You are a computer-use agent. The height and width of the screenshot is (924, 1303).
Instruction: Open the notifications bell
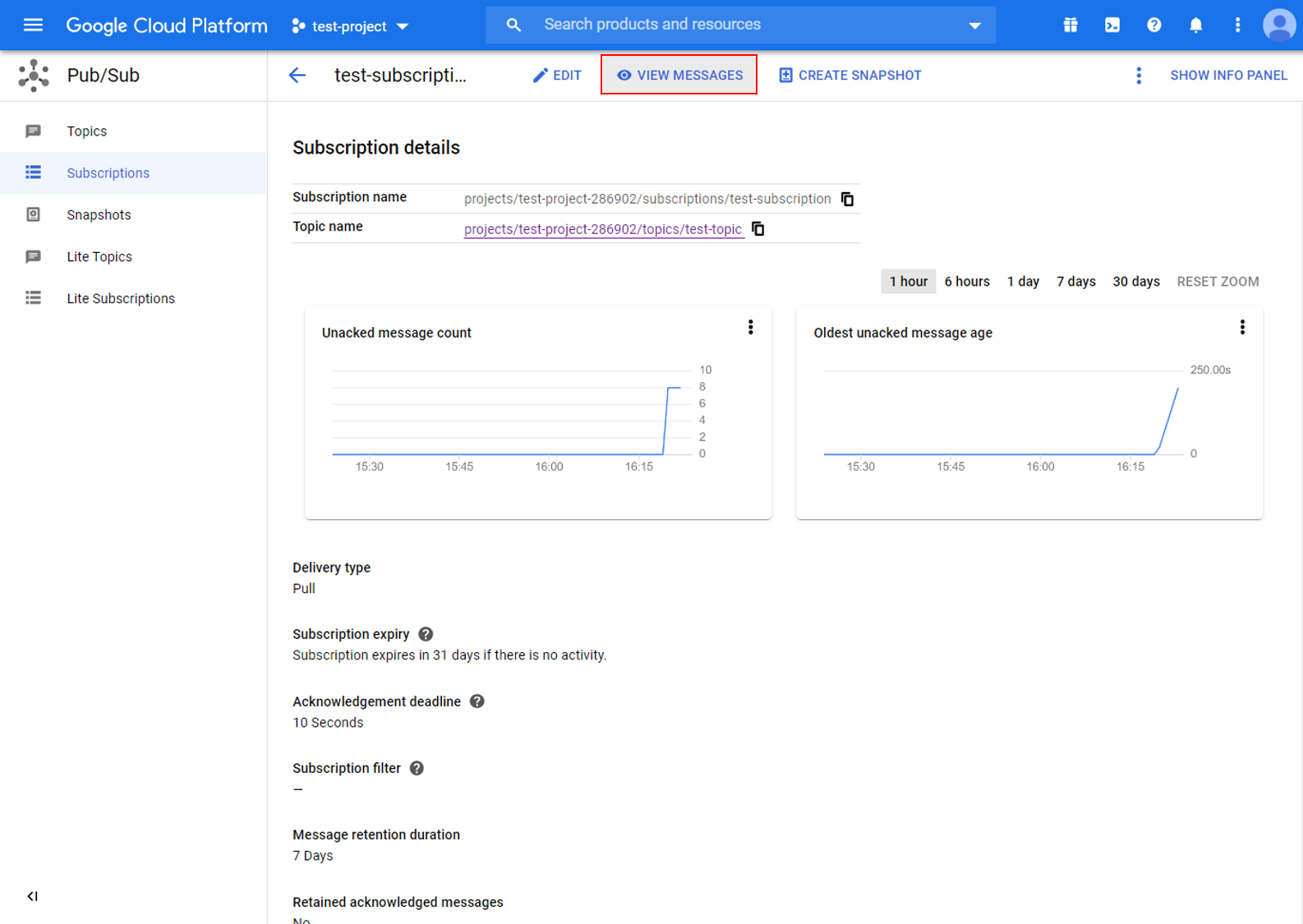(1196, 25)
